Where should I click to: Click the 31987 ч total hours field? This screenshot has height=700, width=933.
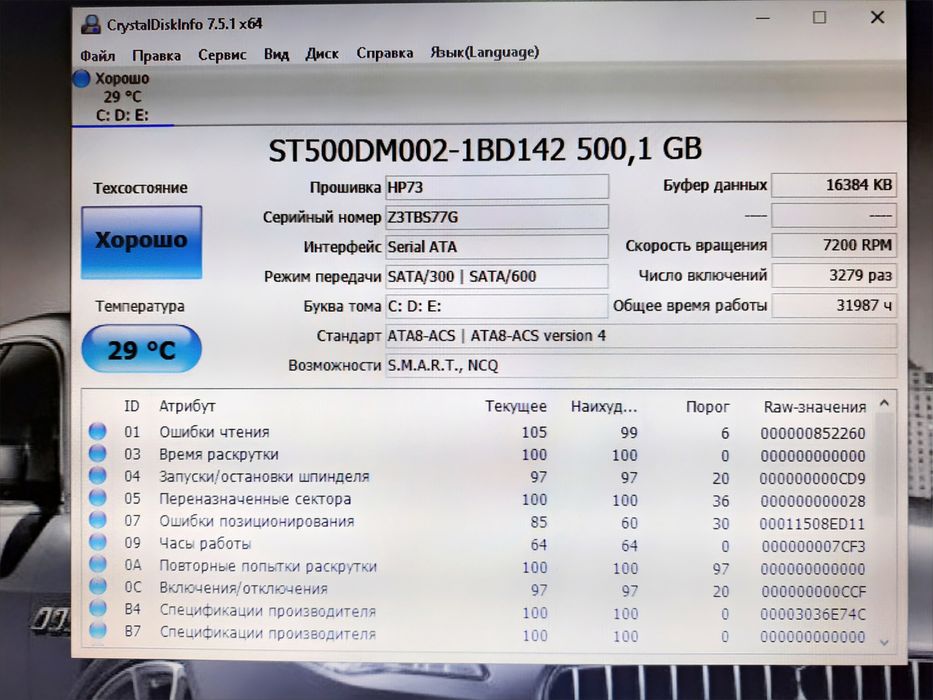834,305
